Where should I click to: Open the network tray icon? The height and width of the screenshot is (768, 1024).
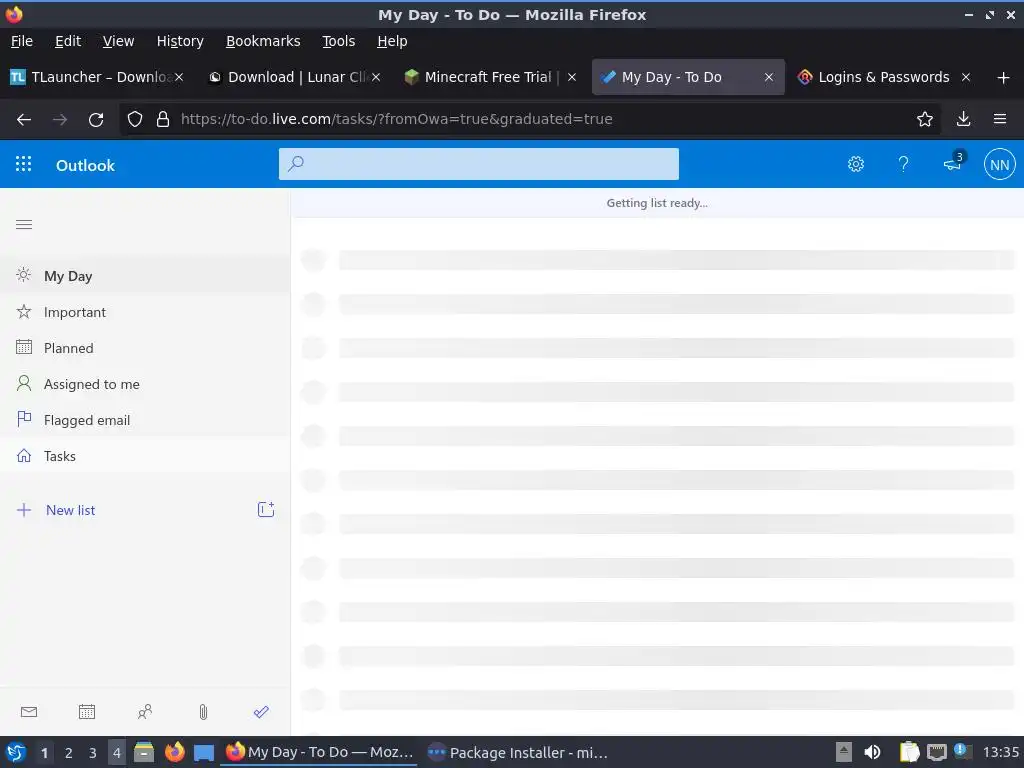pos(936,752)
